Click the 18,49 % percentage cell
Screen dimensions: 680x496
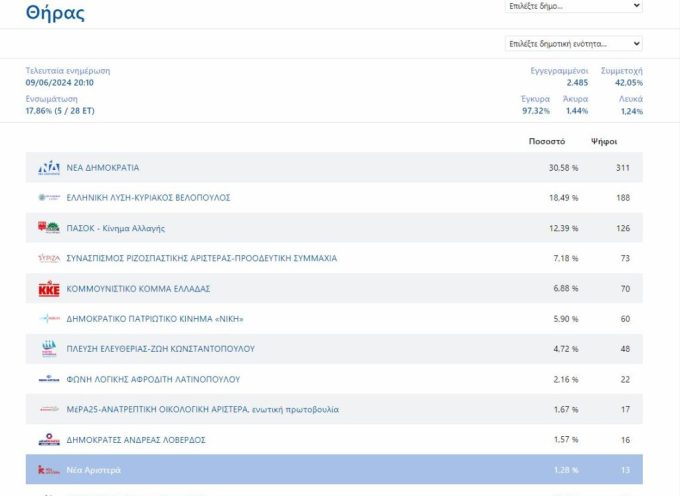pos(563,197)
